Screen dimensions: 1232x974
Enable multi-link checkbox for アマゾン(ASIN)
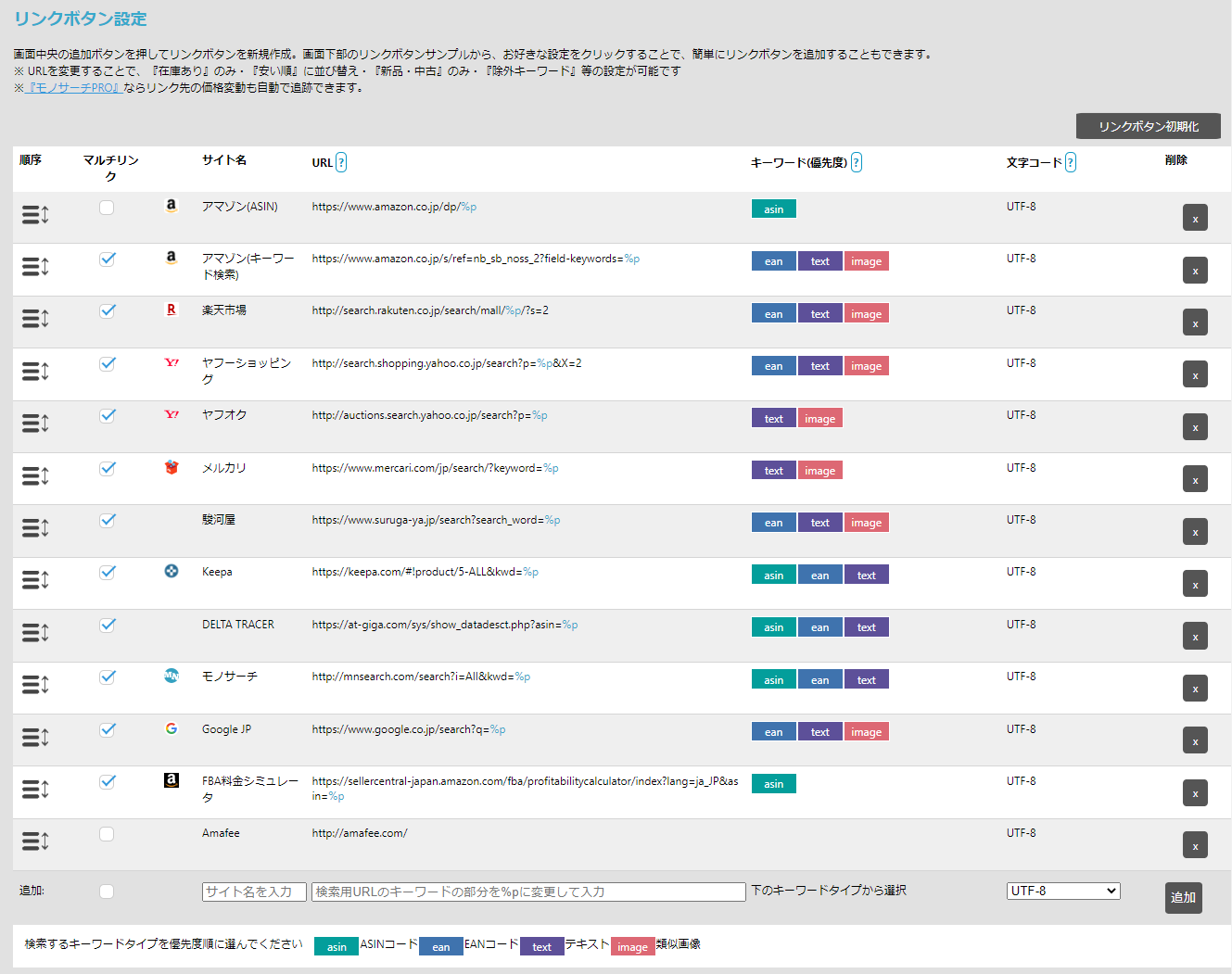coord(107,208)
